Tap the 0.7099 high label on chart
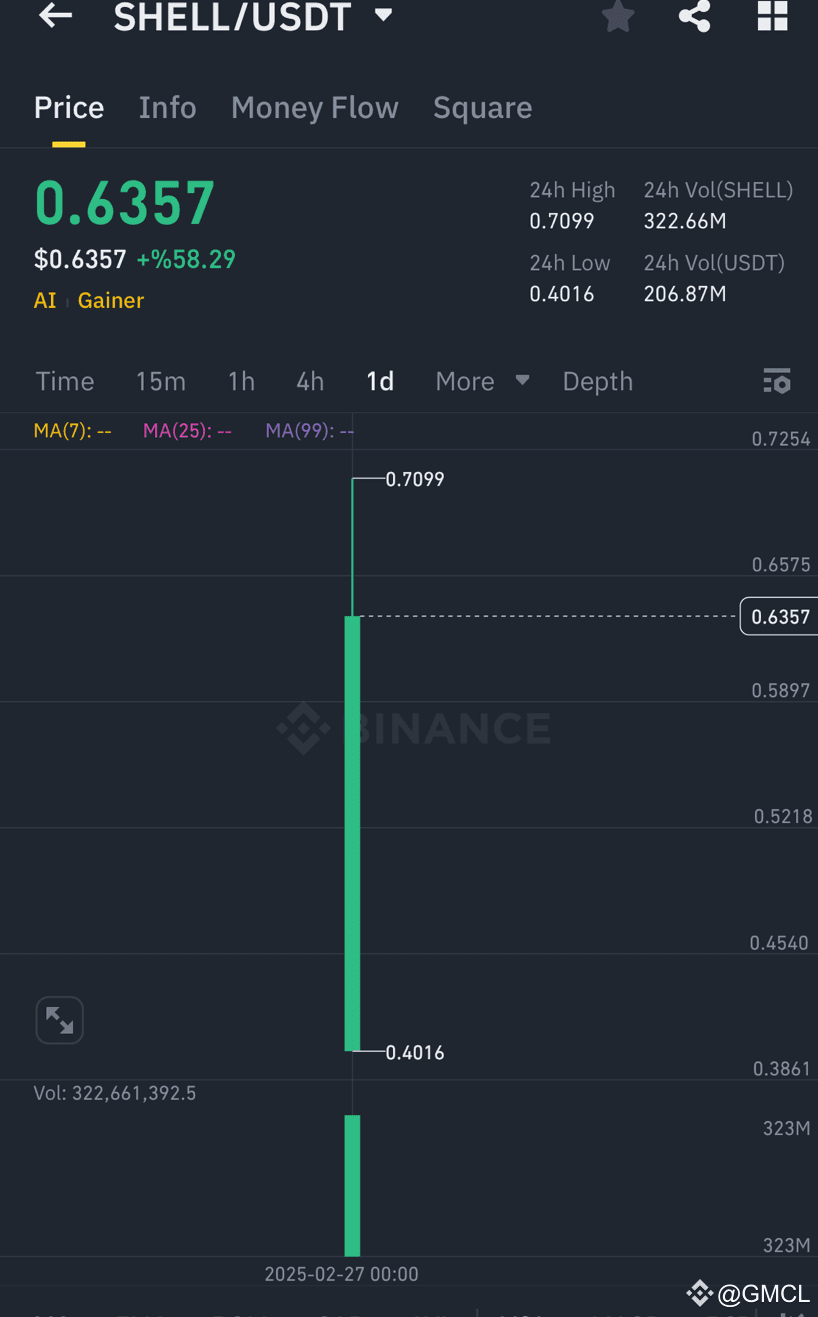Image resolution: width=818 pixels, height=1317 pixels. 415,479
